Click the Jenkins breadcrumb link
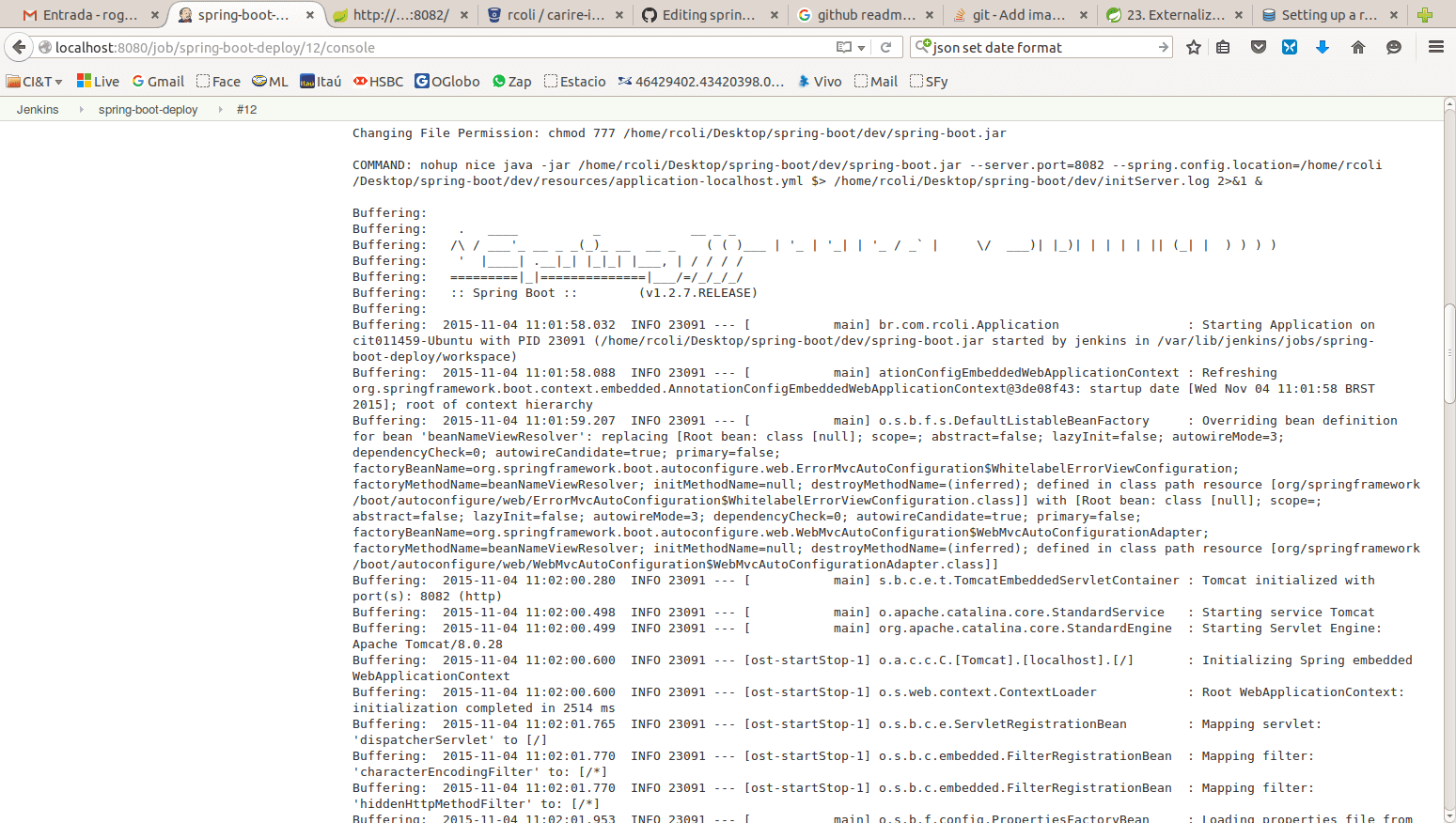 coord(38,110)
